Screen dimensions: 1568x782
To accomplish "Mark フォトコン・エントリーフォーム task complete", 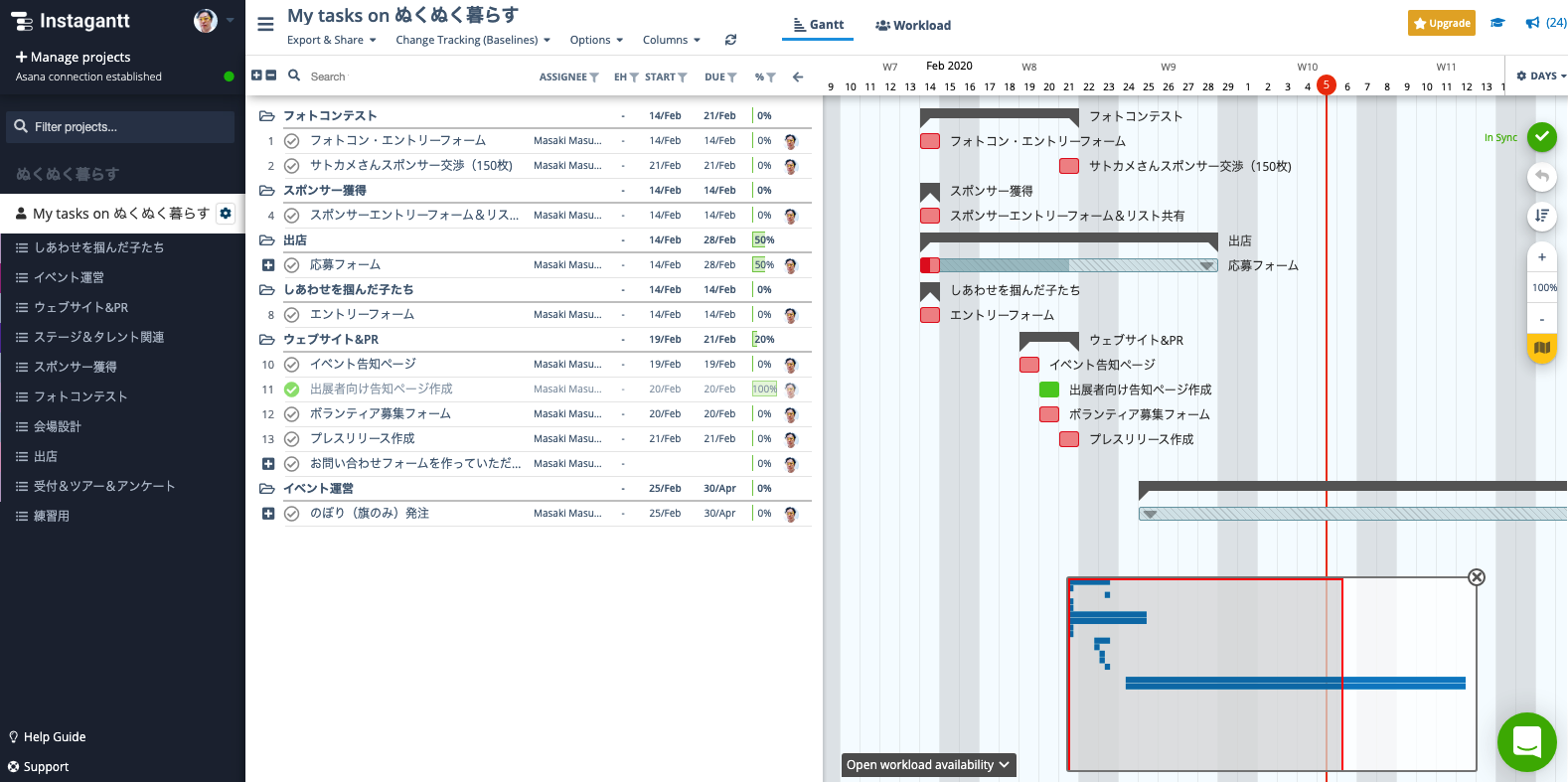I will coord(292,141).
